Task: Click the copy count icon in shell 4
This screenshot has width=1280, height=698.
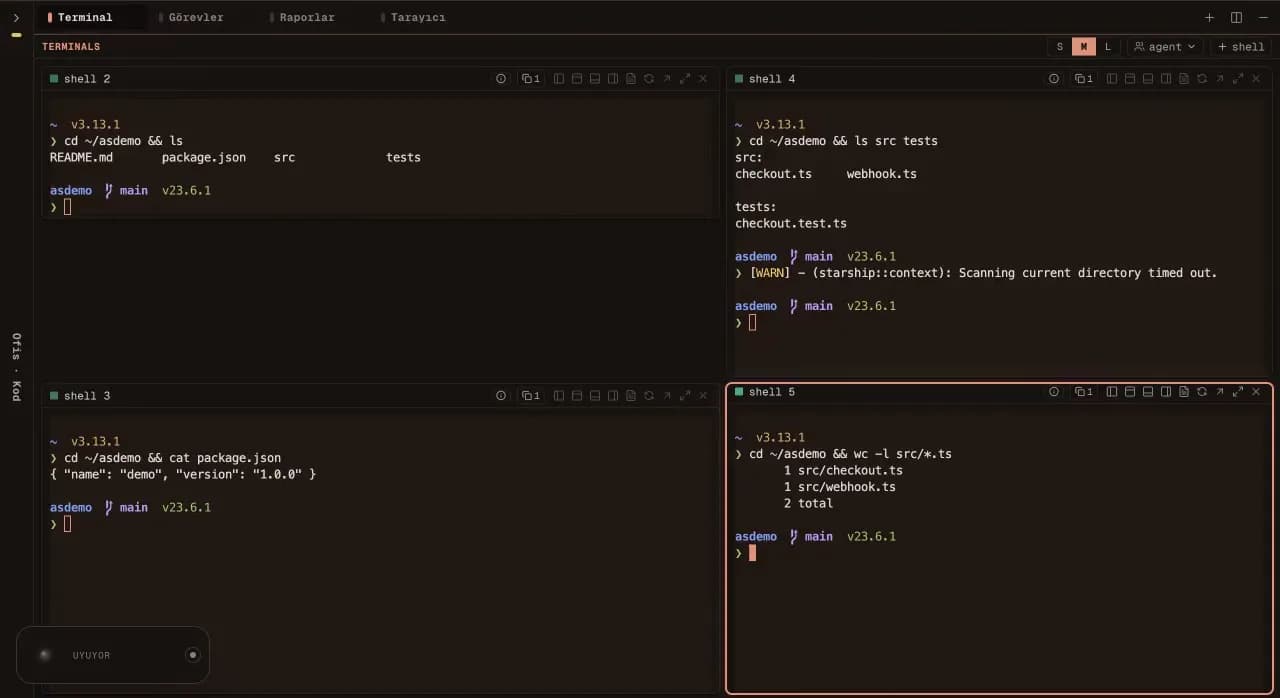Action: [x=1084, y=79]
